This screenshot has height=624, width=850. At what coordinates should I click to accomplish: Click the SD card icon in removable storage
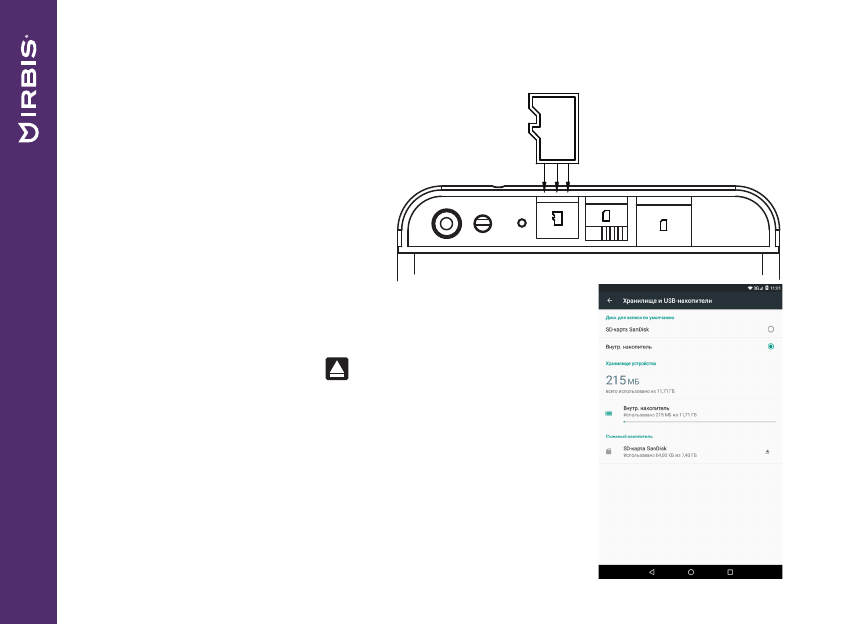coord(608,452)
